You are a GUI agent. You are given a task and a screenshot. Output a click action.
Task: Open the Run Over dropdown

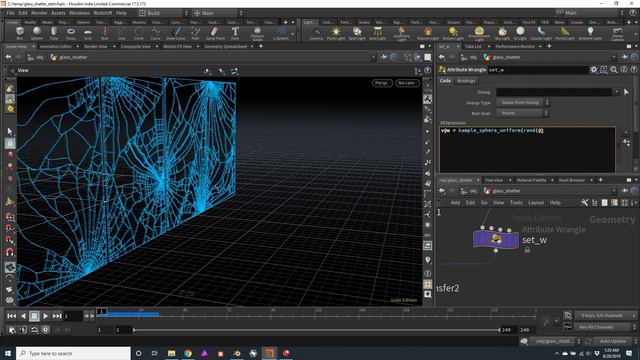click(x=522, y=113)
